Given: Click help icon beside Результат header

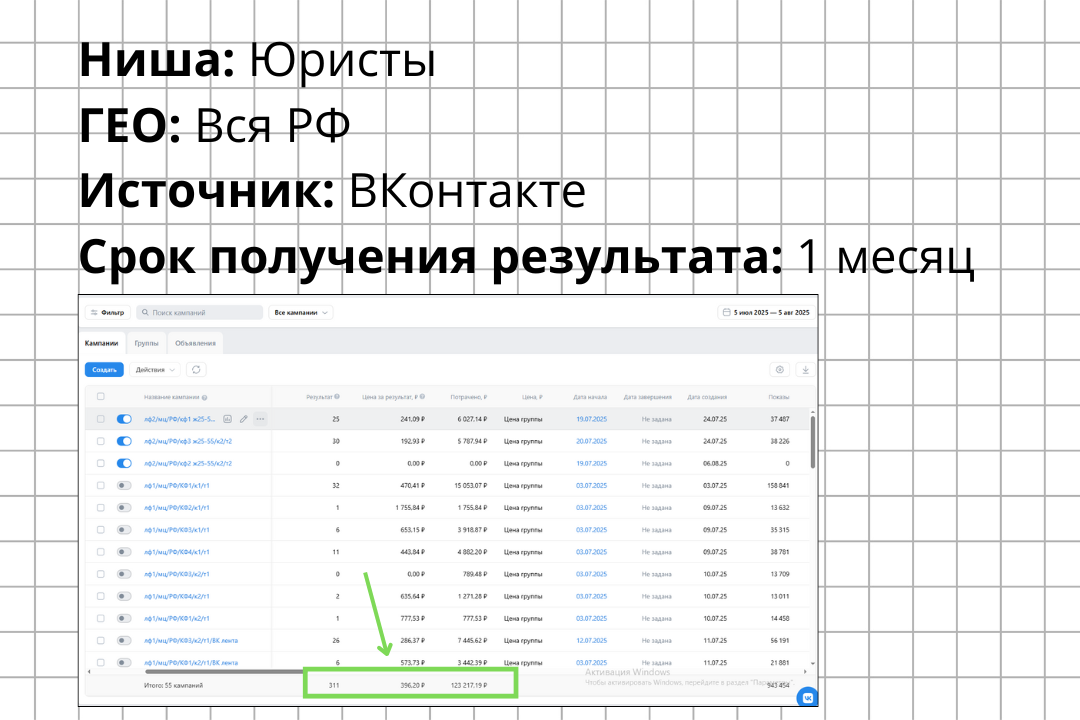Looking at the screenshot, I should pos(338,397).
